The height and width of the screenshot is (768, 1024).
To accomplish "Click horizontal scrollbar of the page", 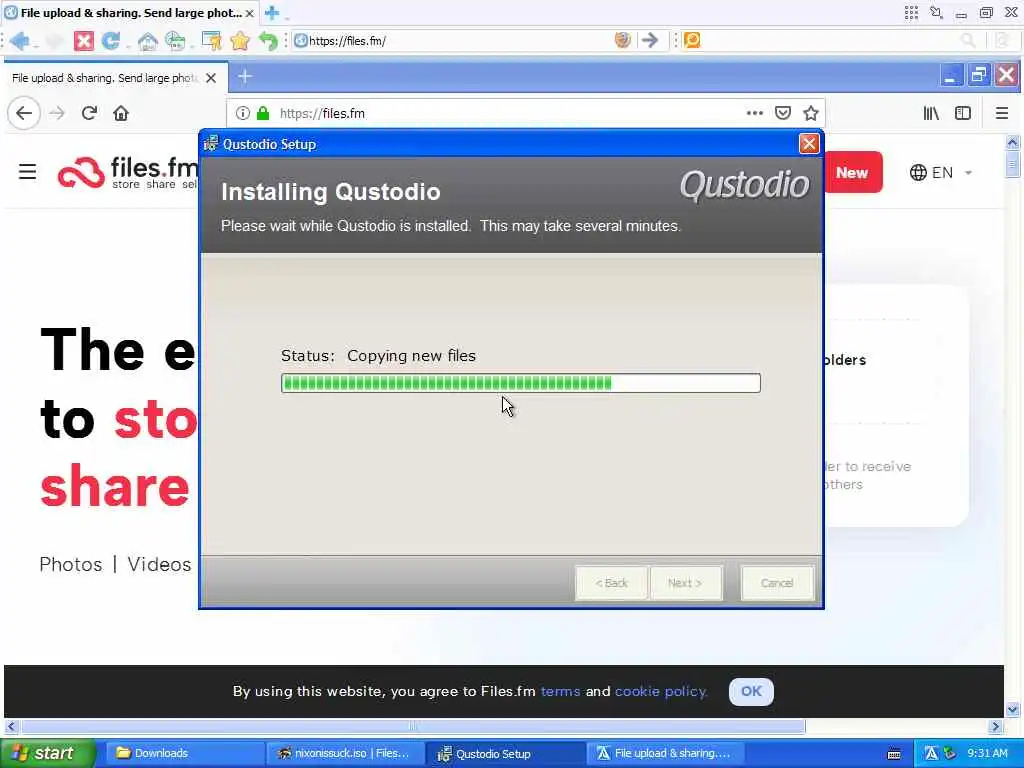I will 413,726.
